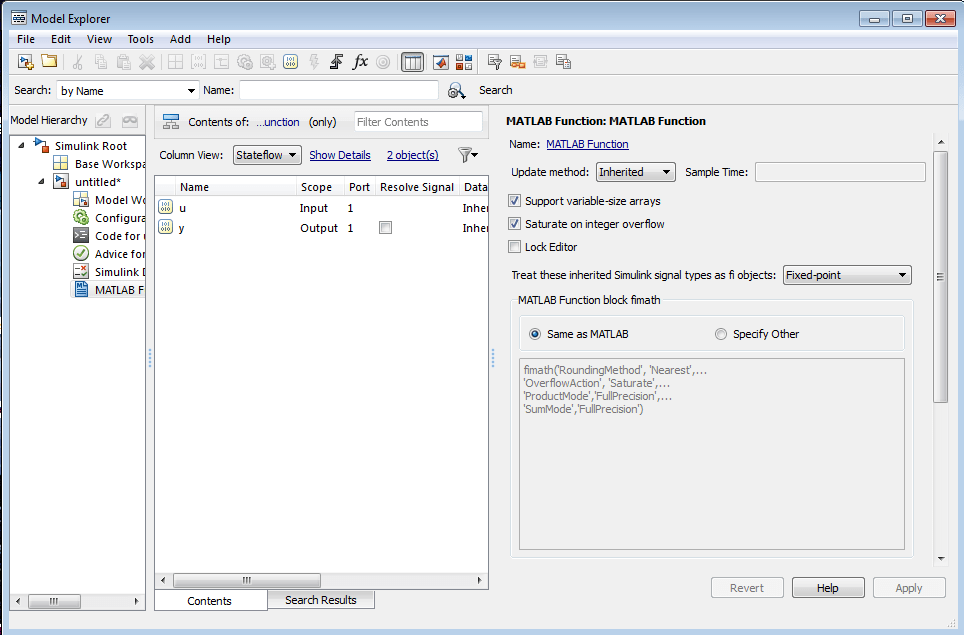Viewport: 964px width, 635px height.
Task: Open the View menu
Action: (99, 39)
